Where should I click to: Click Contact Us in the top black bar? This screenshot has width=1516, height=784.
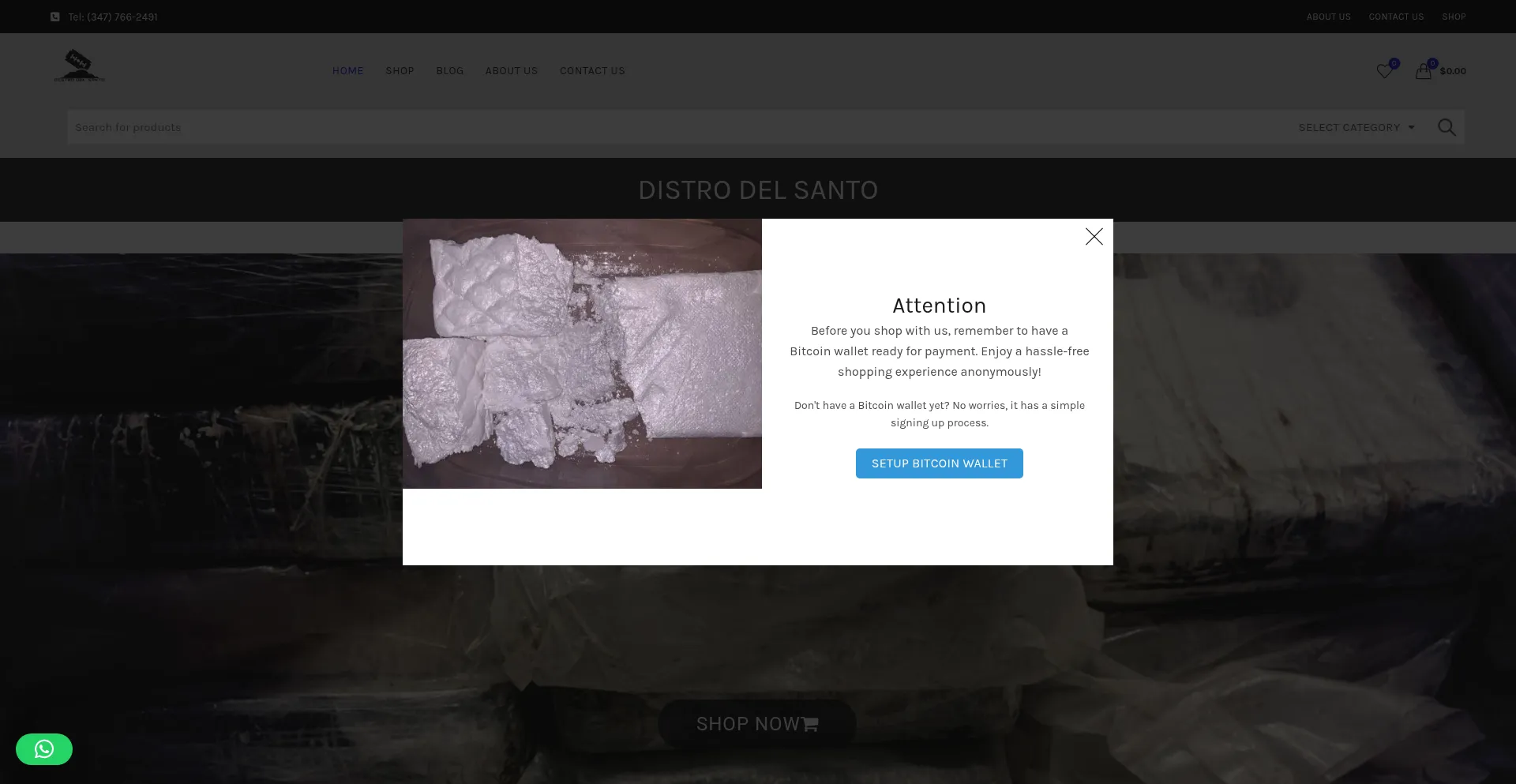point(1396,17)
